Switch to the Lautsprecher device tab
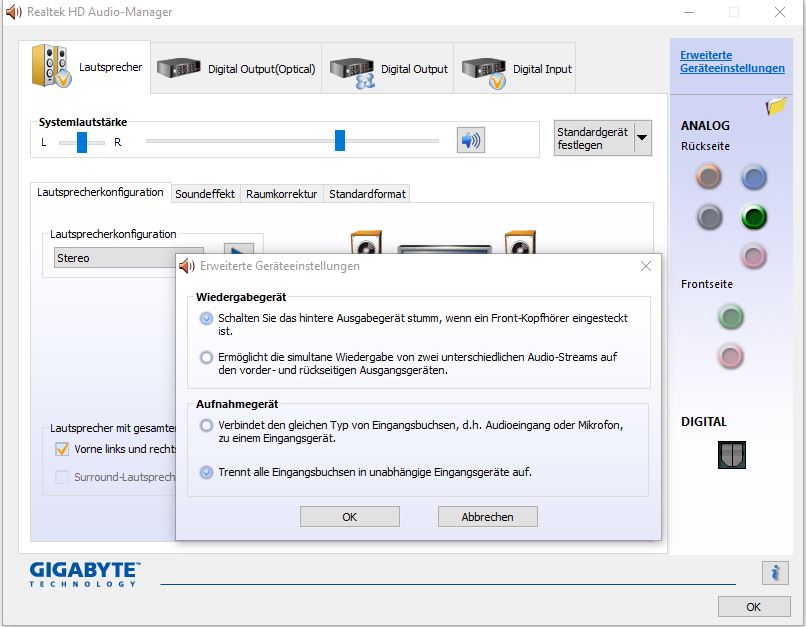This screenshot has width=806, height=627. point(85,67)
